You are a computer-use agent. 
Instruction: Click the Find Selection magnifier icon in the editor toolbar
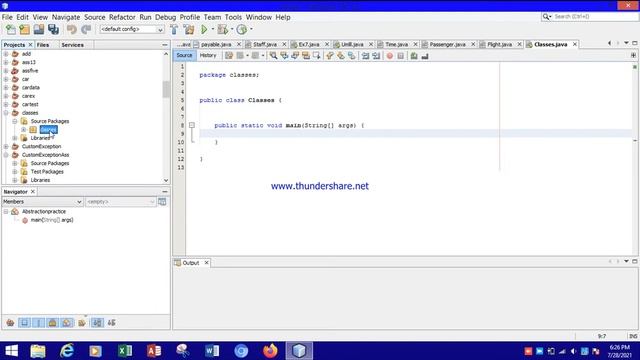pos(273,56)
